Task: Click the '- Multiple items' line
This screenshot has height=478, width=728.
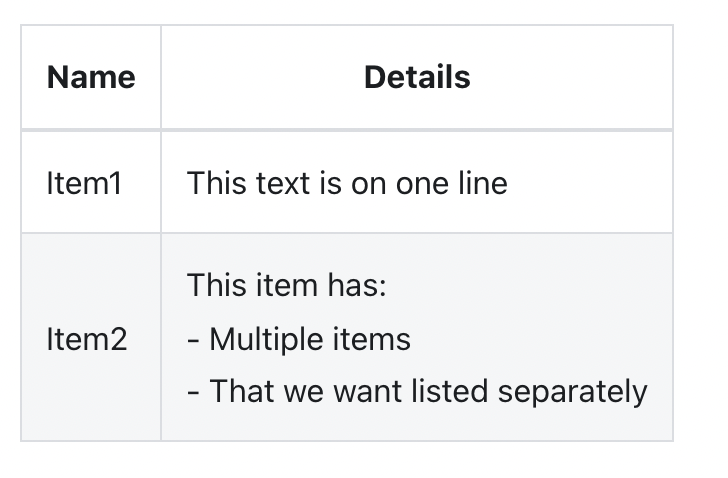Action: (x=299, y=339)
